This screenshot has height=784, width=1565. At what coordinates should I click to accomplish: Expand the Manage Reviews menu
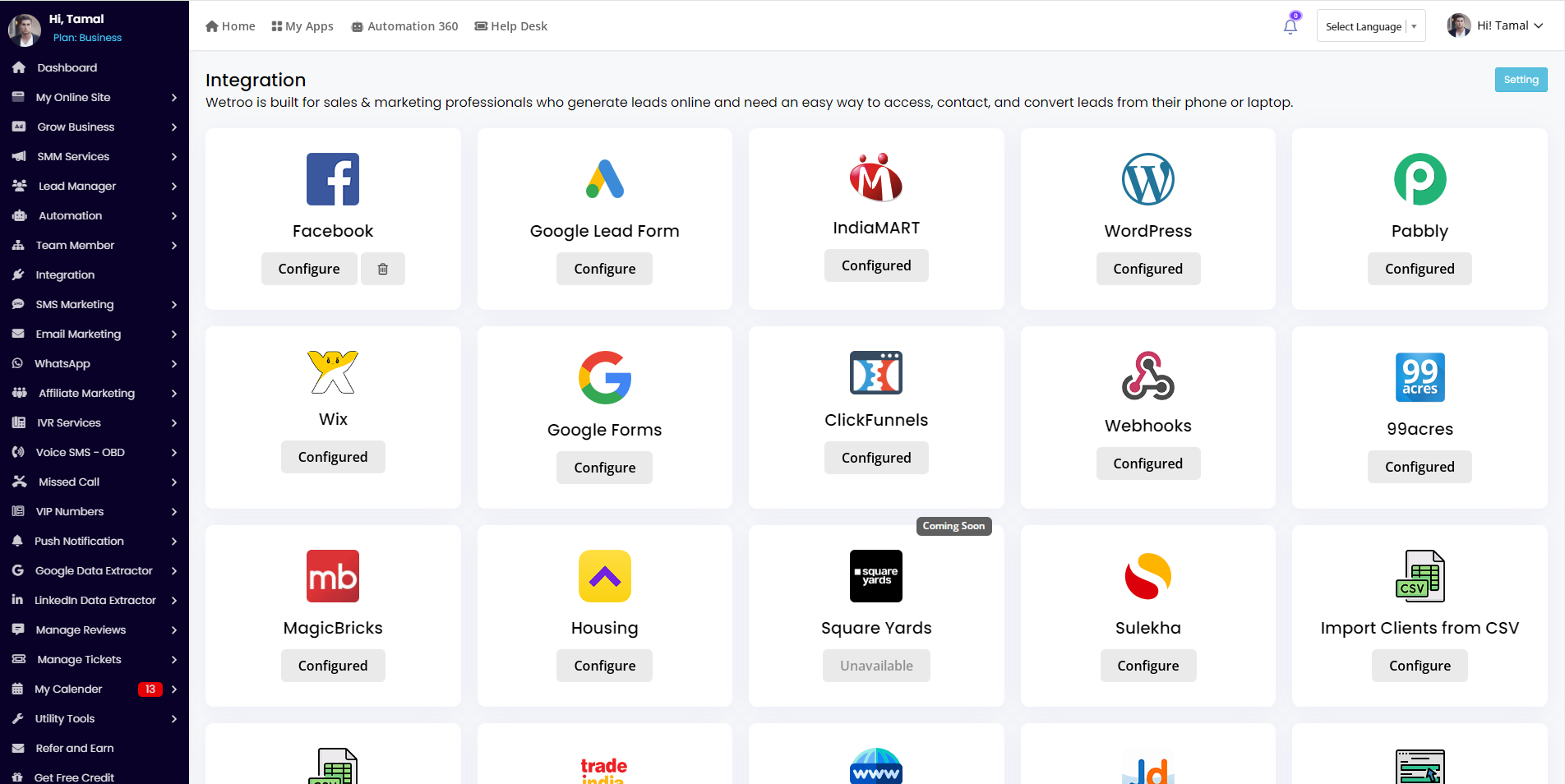pyautogui.click(x=95, y=630)
